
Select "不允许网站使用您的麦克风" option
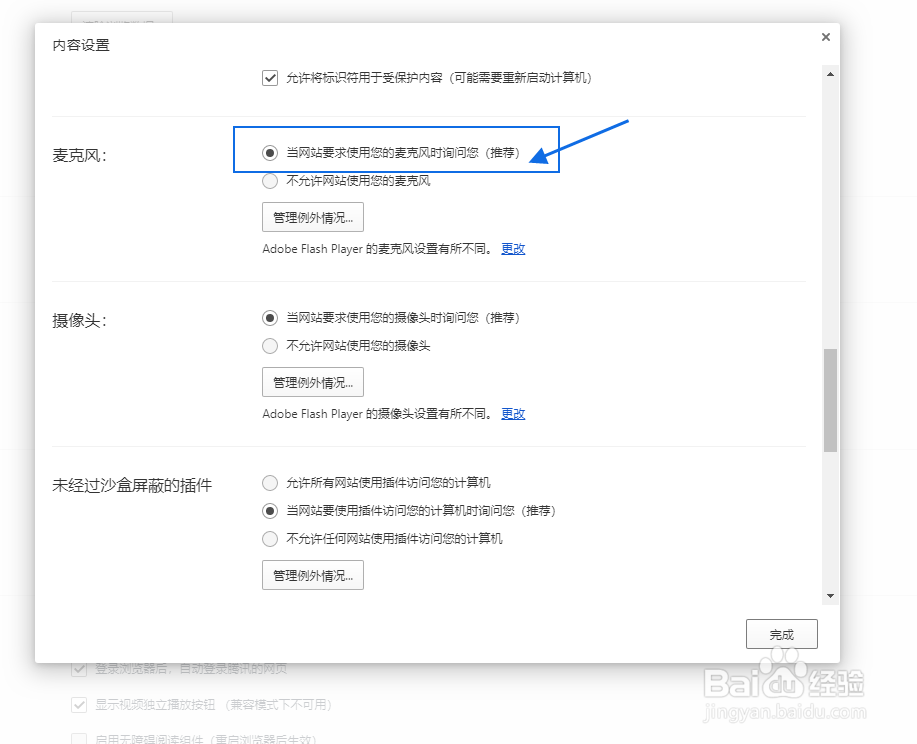tap(268, 181)
